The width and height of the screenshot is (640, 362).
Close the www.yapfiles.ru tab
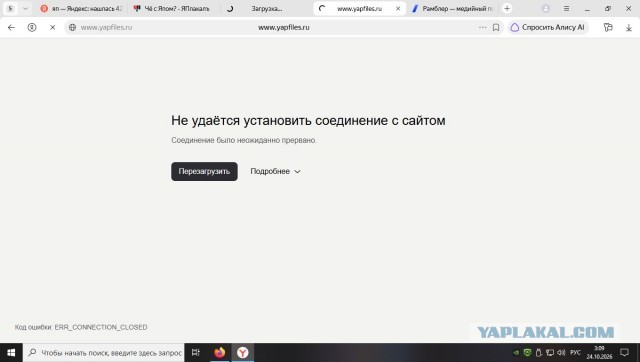[x=398, y=8]
